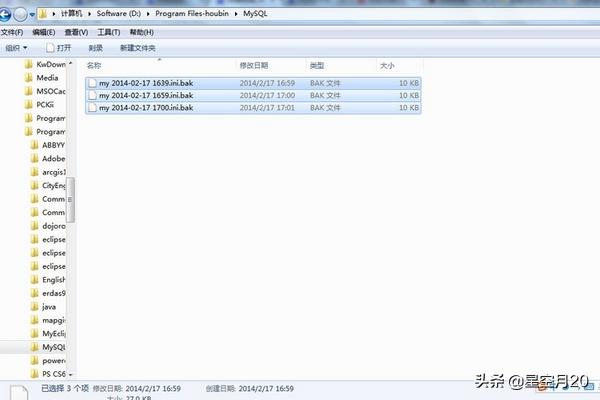The height and width of the screenshot is (400, 600).
Task: Select the Adobe folder icon in the tree
Action: (x=34, y=158)
